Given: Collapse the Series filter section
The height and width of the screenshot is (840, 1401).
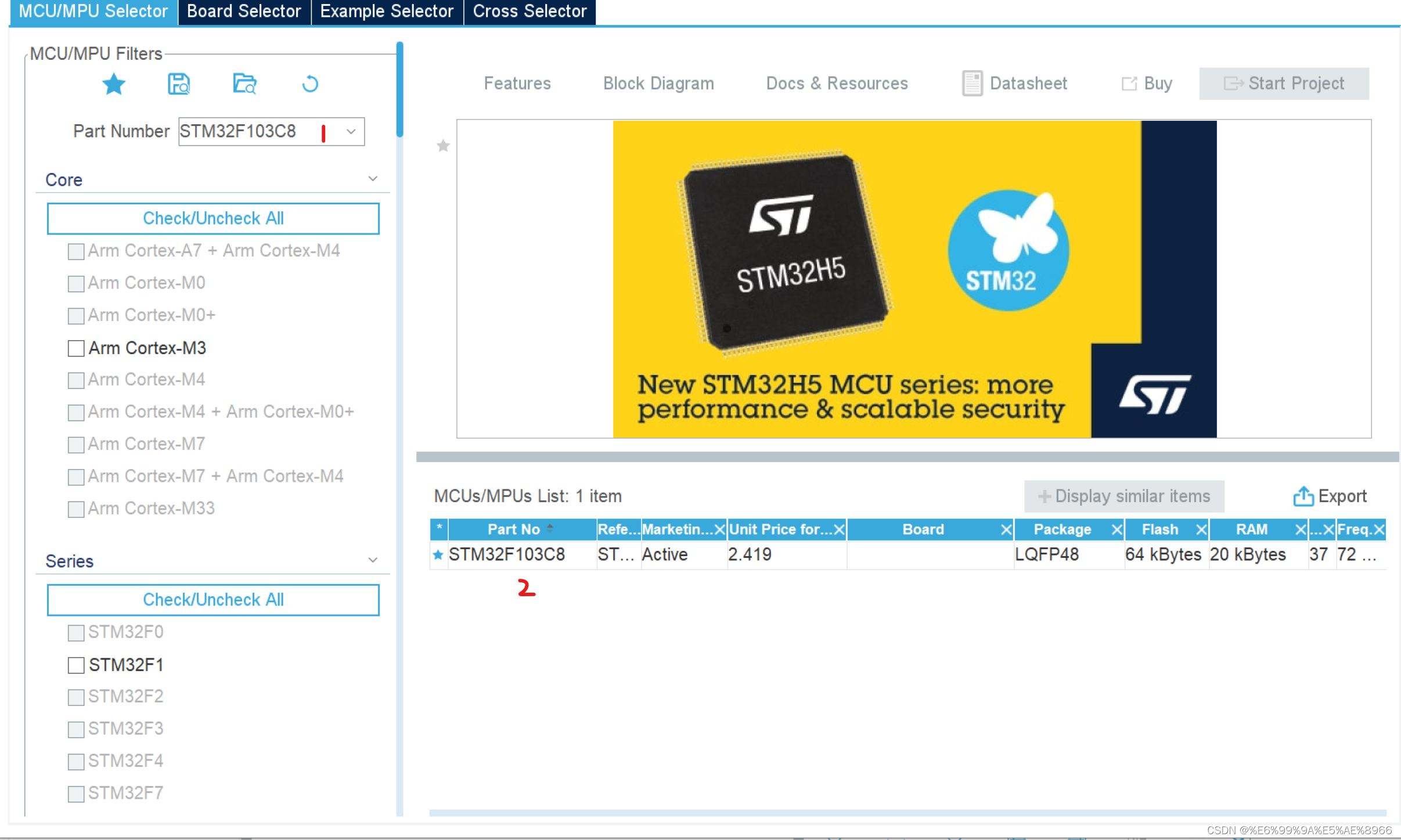Looking at the screenshot, I should pyautogui.click(x=373, y=560).
